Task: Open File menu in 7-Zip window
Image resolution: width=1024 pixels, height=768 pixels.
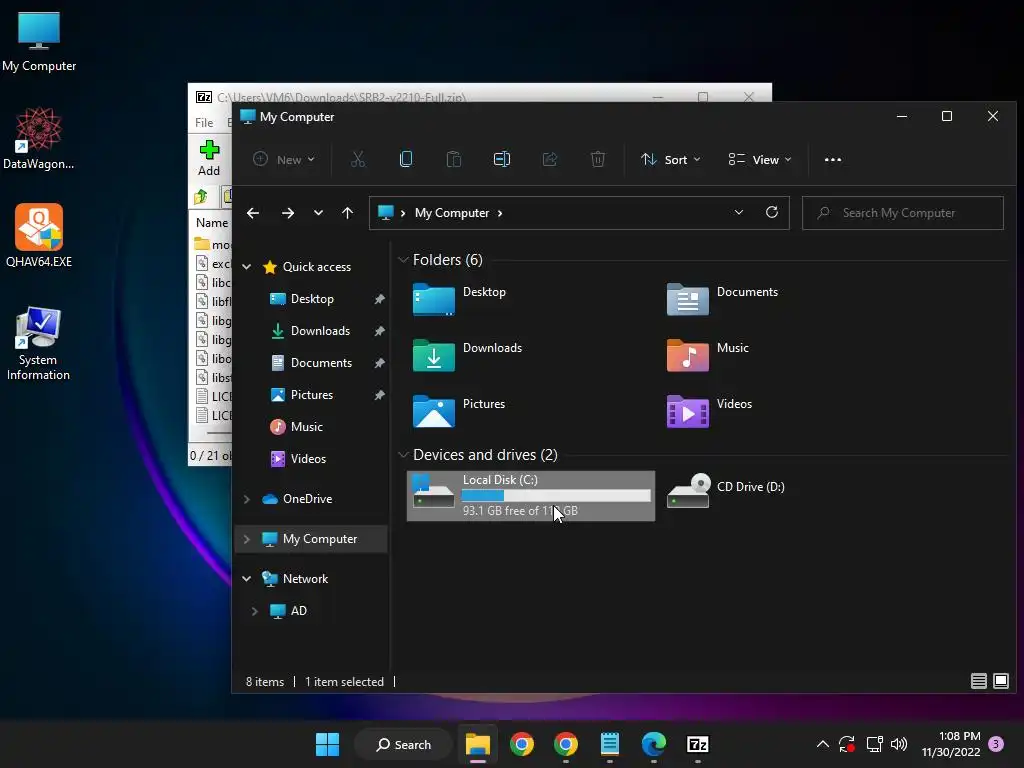Action: pyautogui.click(x=204, y=122)
